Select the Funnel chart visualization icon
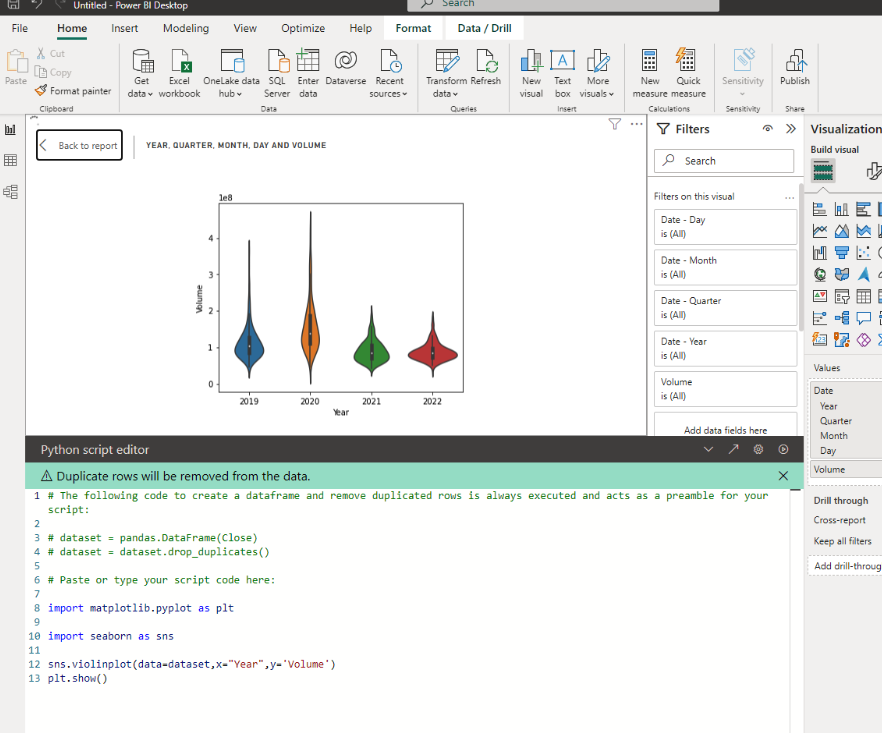Screen dimensions: 882x733 [842, 252]
